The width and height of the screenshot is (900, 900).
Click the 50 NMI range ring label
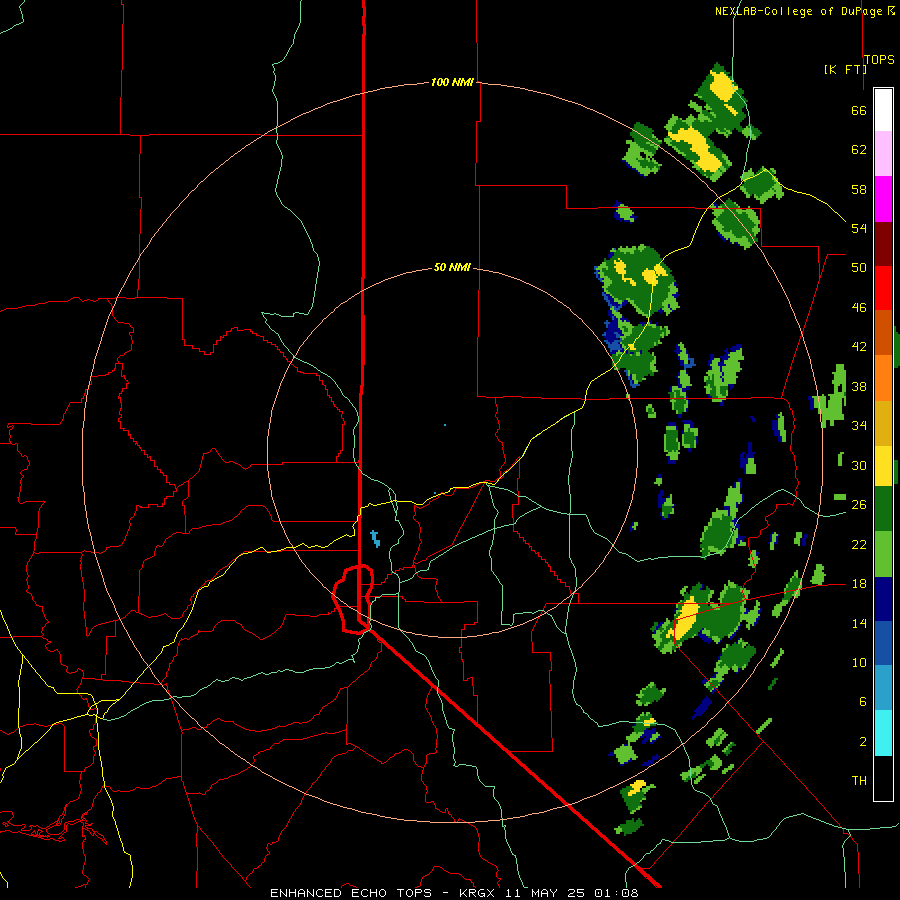pyautogui.click(x=452, y=267)
